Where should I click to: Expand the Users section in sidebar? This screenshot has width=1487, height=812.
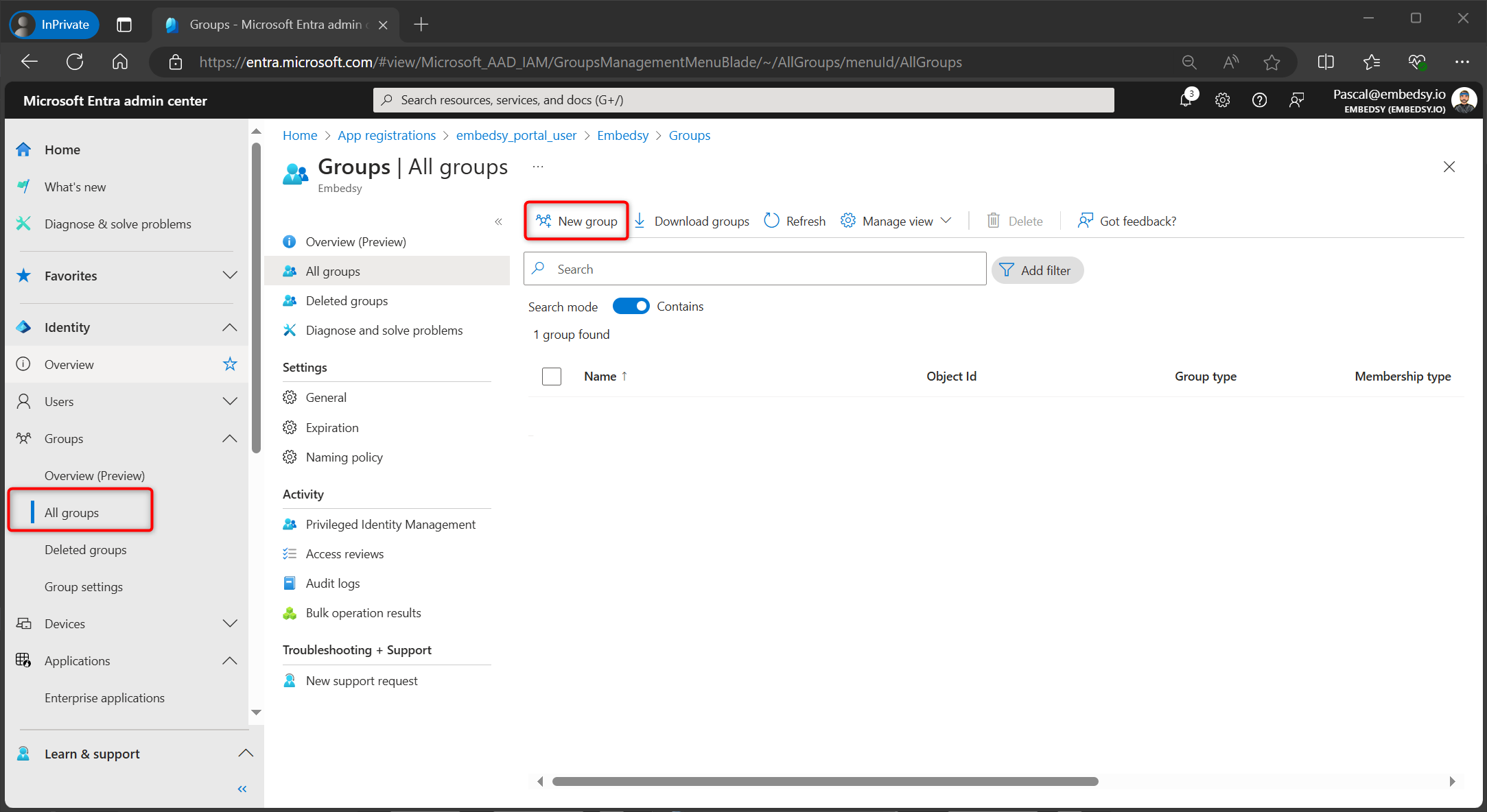(230, 401)
